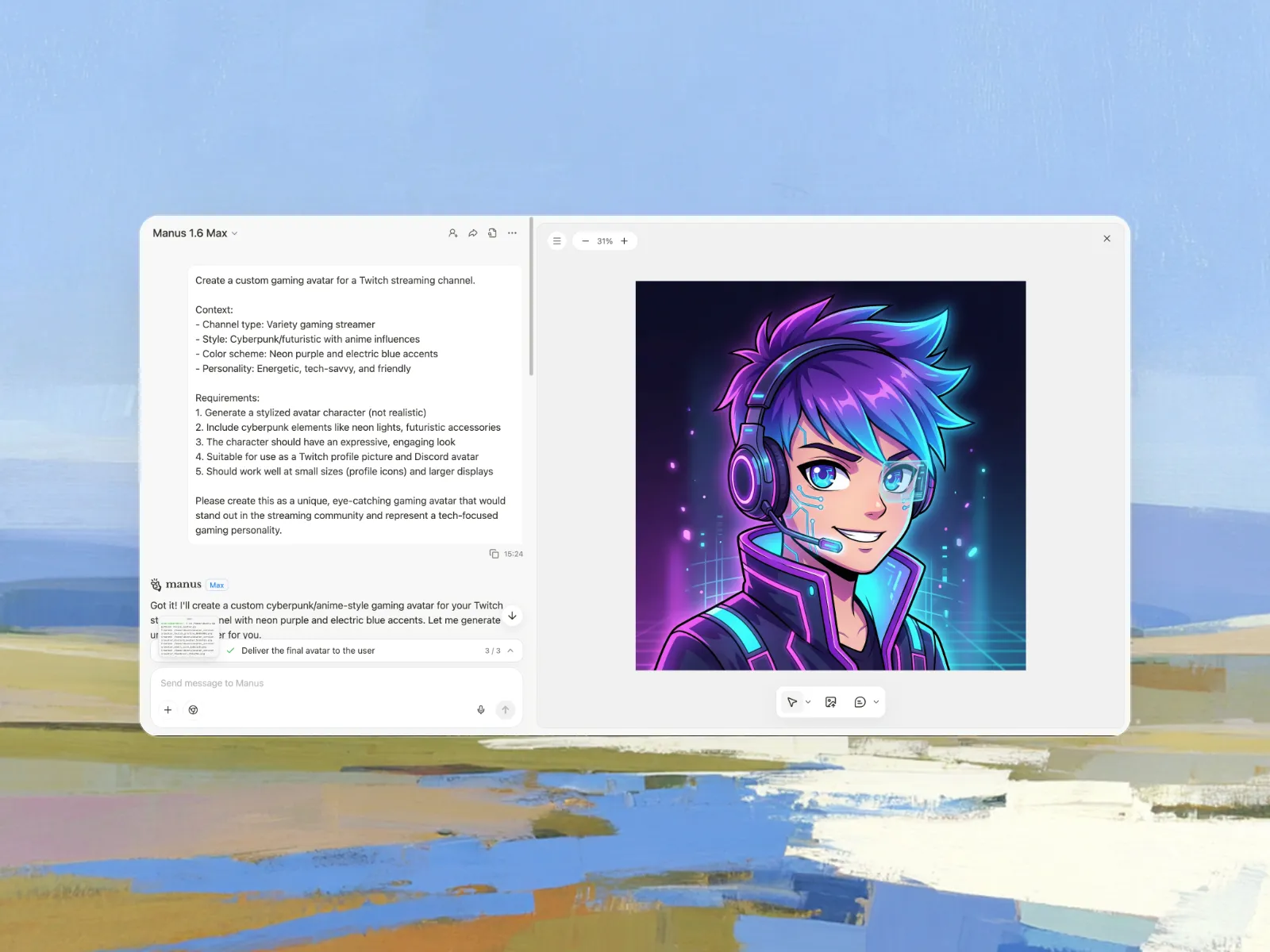Click the share arrow icon
Viewport: 1270px width, 952px height.
tap(472, 233)
